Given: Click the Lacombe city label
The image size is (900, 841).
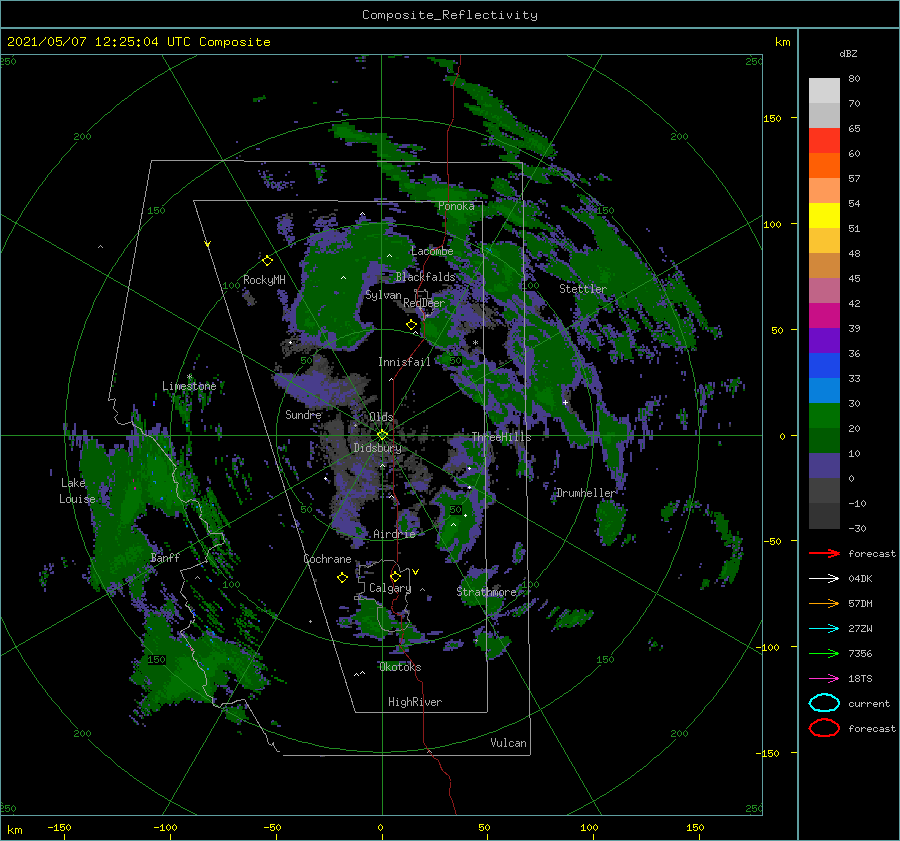Looking at the screenshot, I should coord(432,251).
